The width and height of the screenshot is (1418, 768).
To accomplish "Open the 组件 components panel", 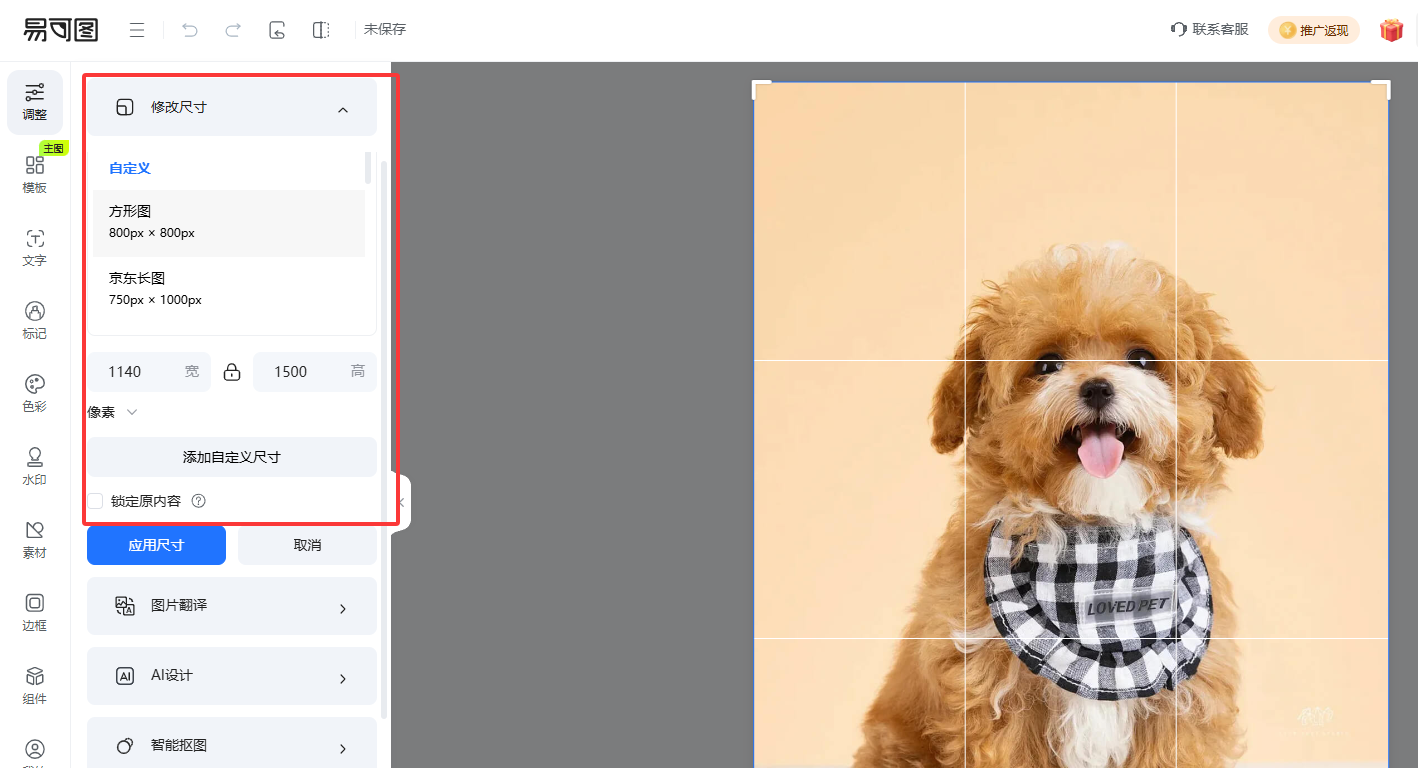I will click(x=35, y=686).
